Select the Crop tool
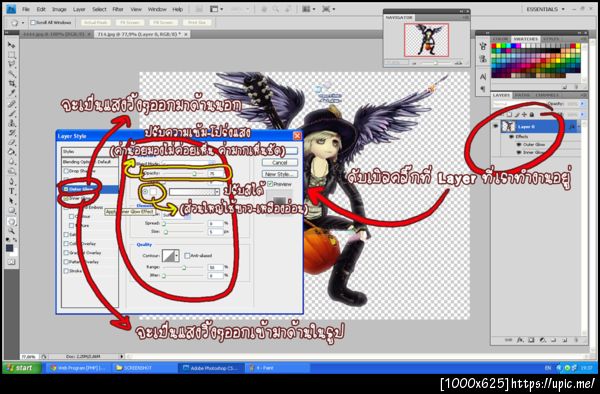This screenshot has width=600, height=394. coord(11,83)
